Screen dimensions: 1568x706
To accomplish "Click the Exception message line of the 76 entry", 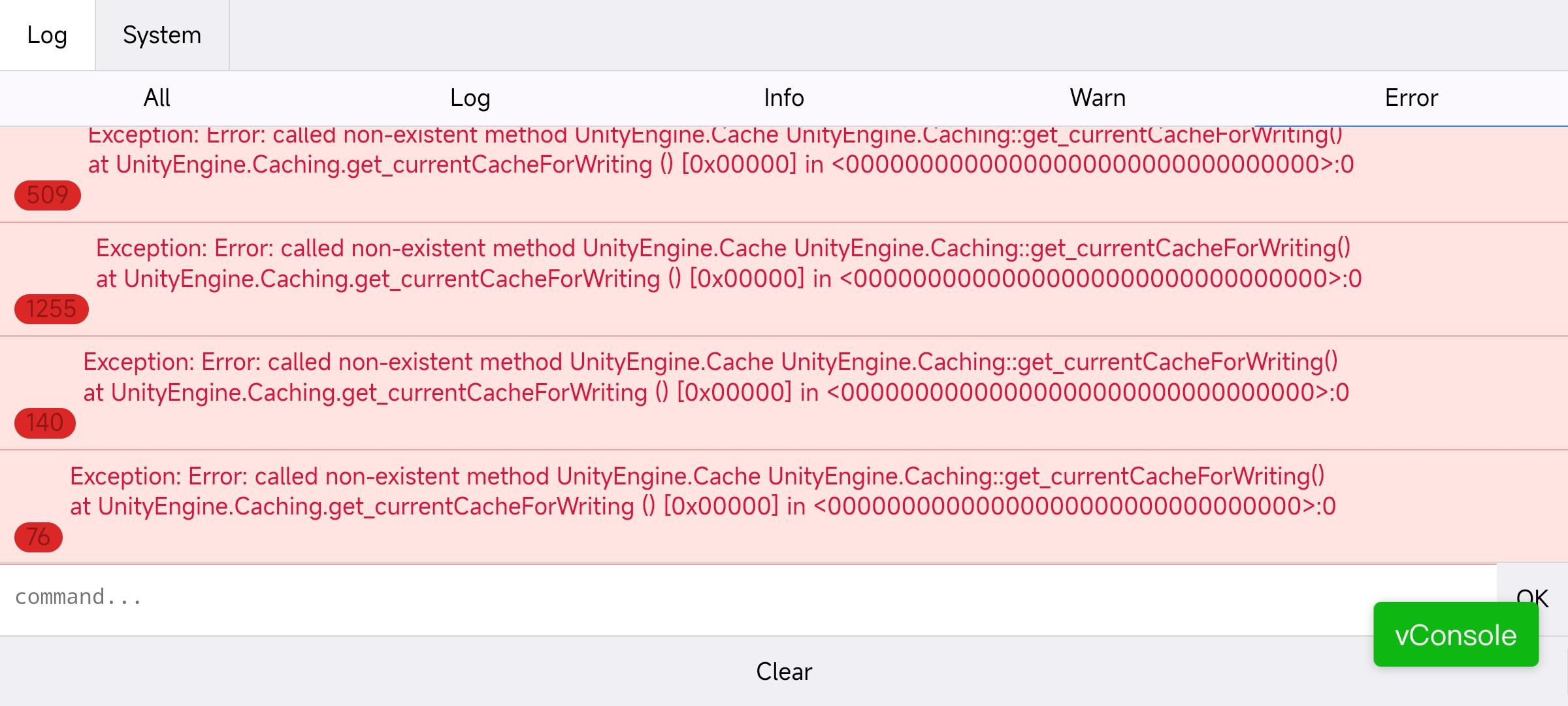I will [696, 476].
